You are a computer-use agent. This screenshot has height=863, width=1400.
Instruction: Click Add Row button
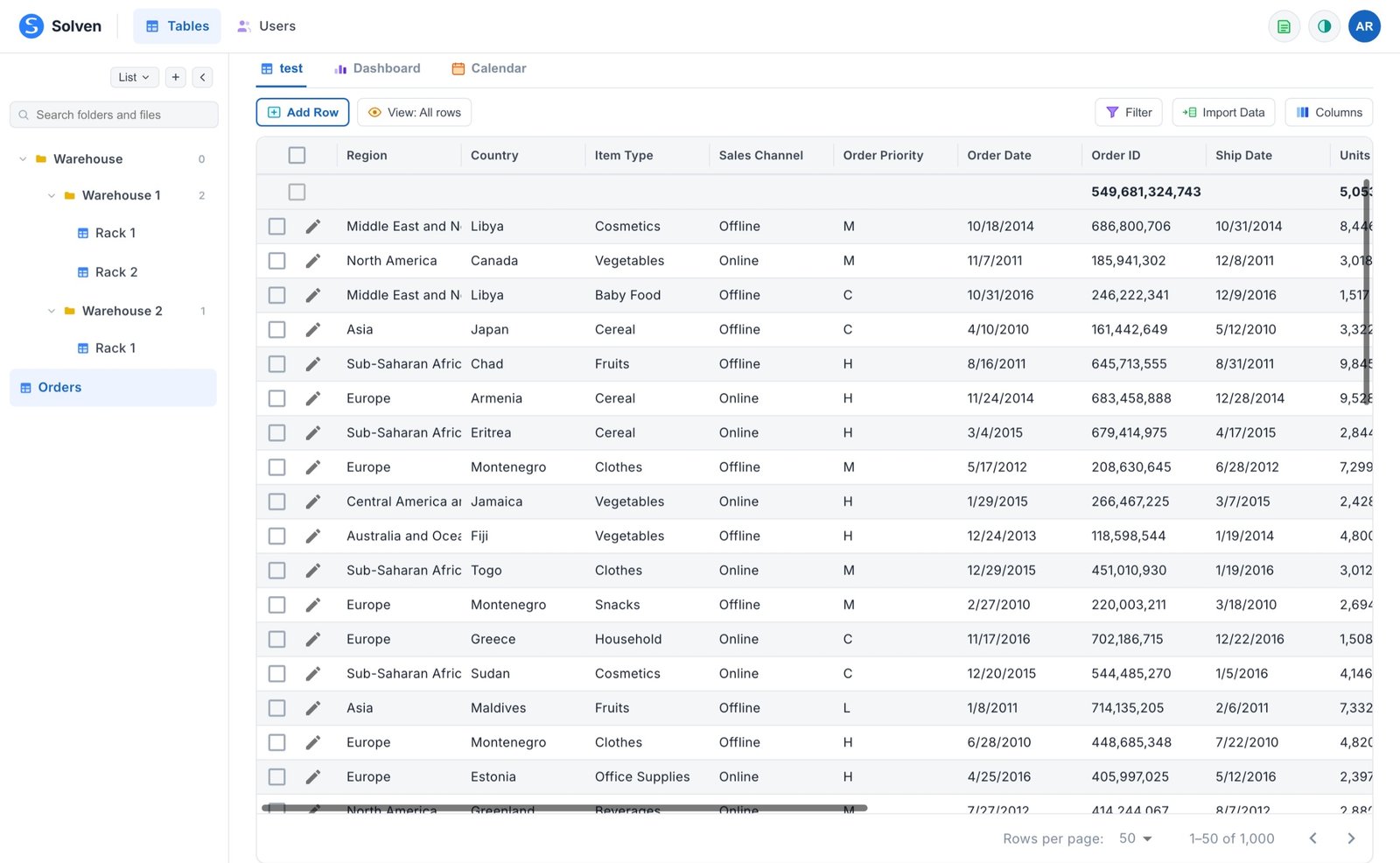pyautogui.click(x=303, y=113)
